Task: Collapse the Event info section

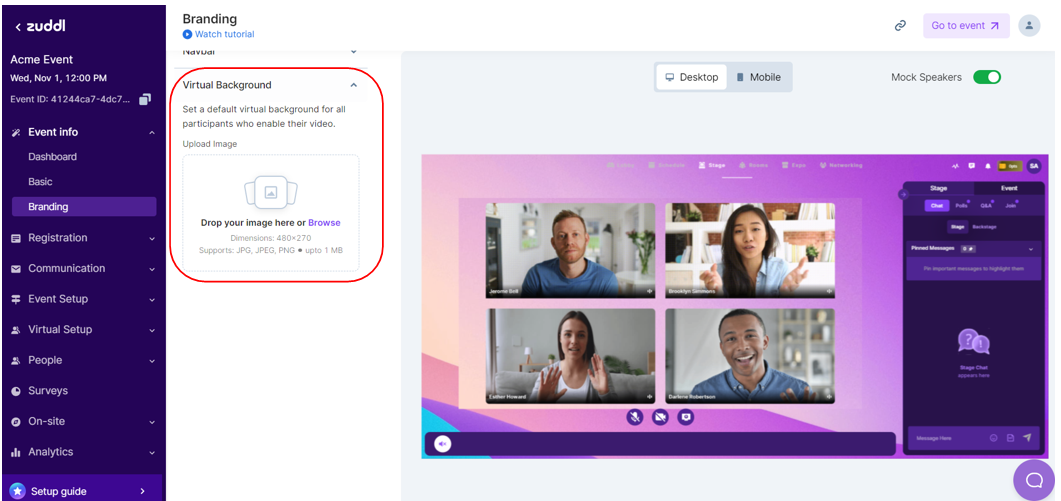Action: coord(152,133)
